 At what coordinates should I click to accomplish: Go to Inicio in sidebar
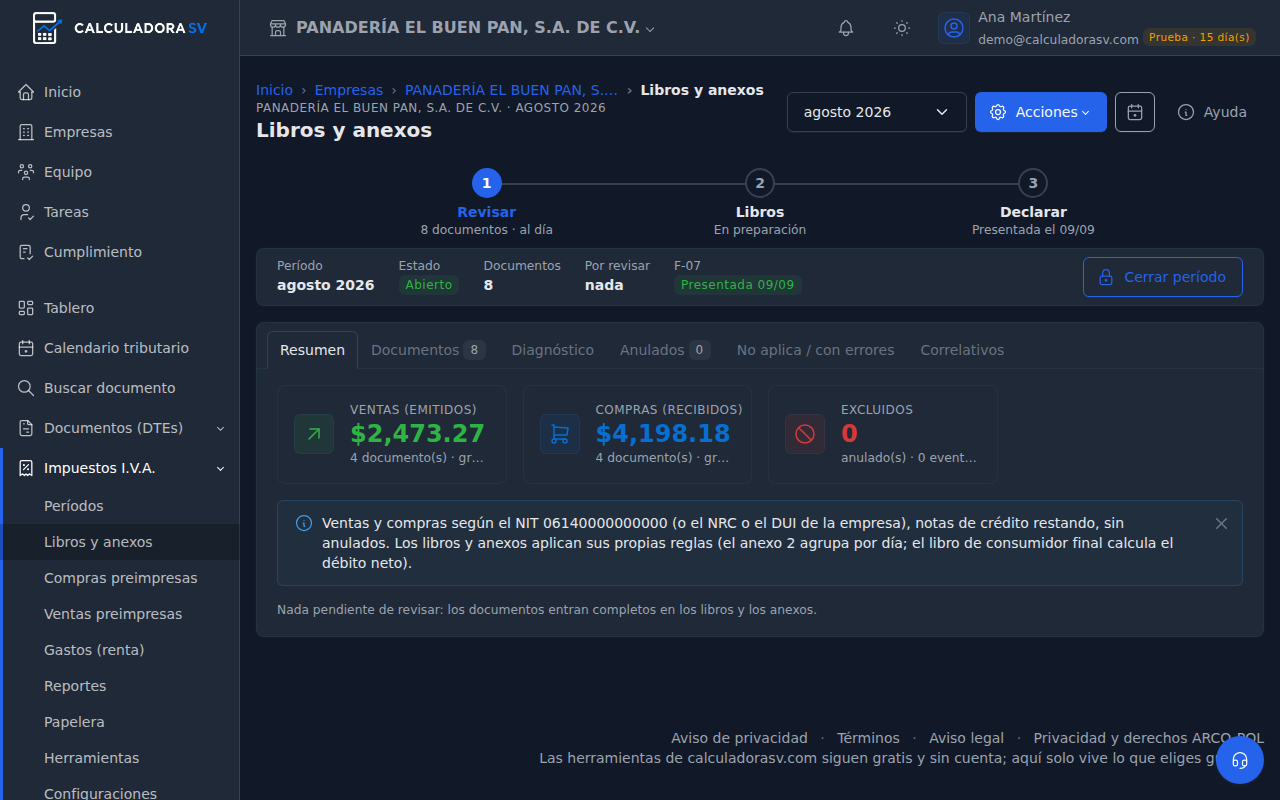[x=120, y=92]
